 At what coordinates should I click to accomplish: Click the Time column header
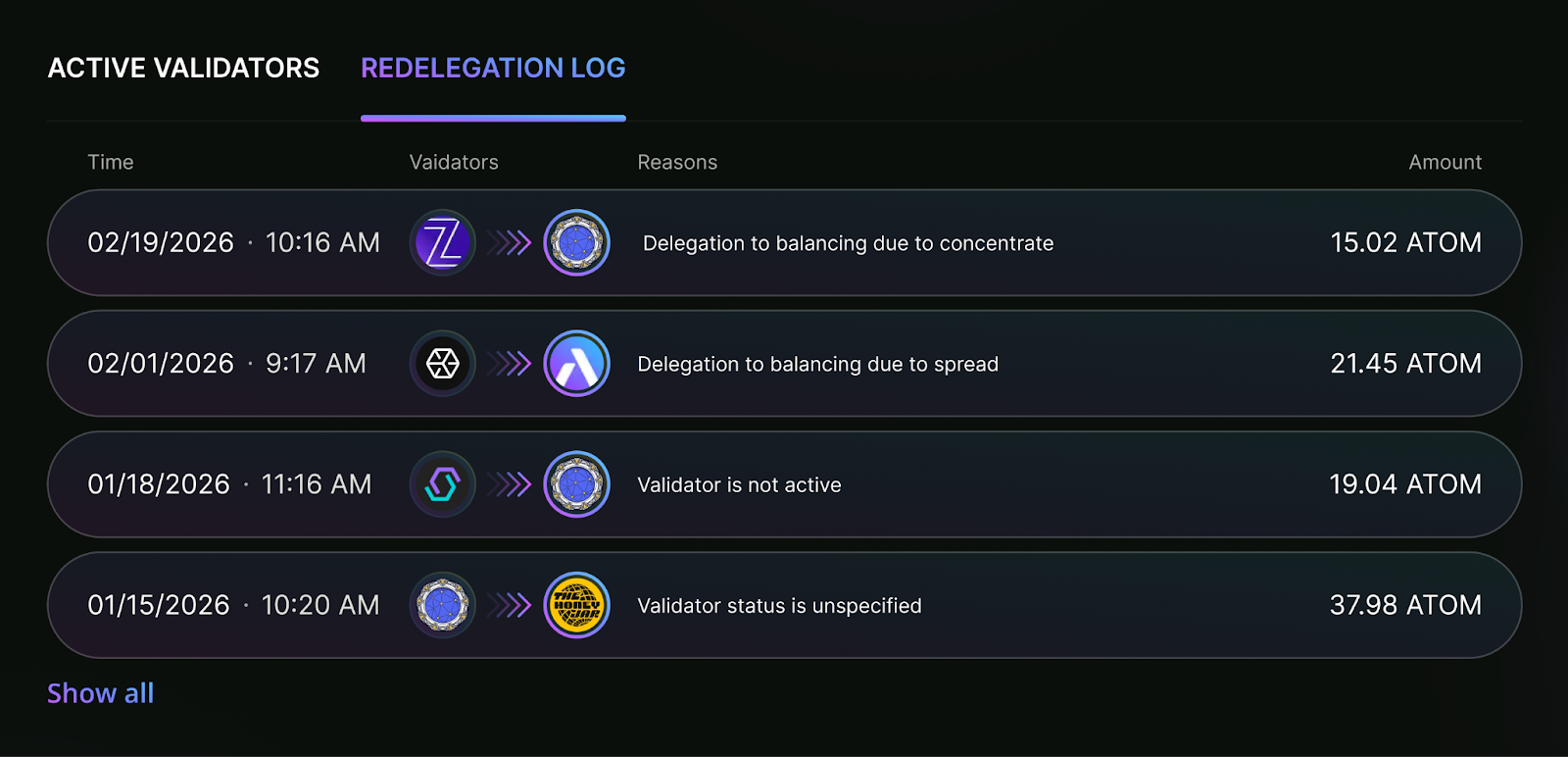[110, 162]
